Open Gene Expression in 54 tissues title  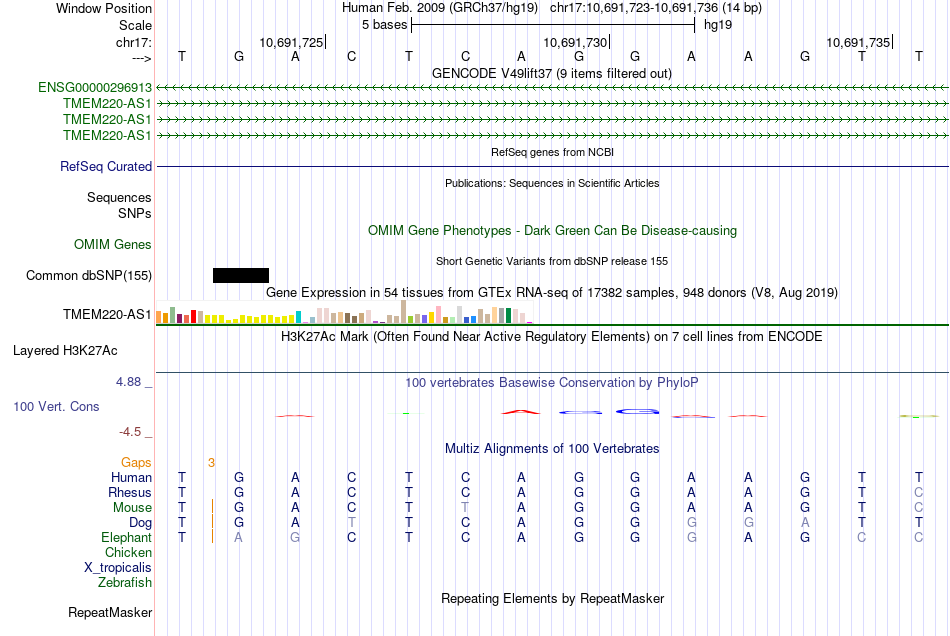[551, 293]
